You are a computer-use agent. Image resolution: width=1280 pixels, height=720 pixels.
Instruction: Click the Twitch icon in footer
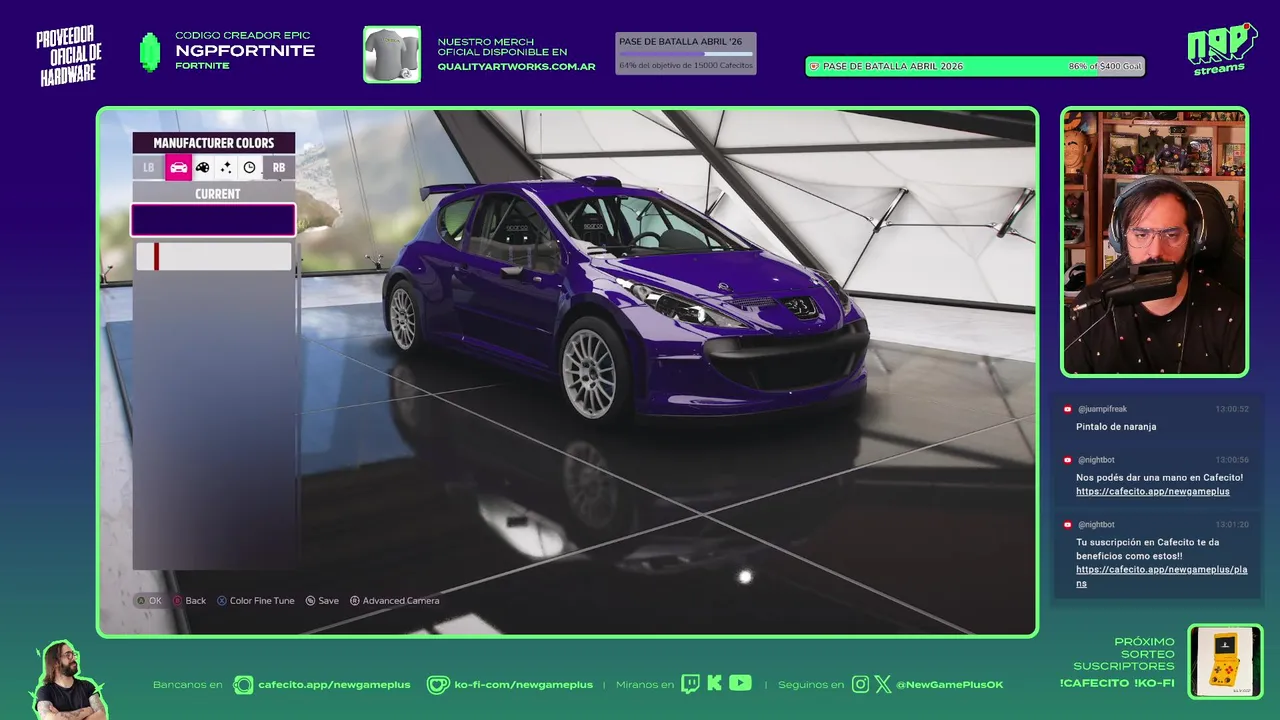[690, 684]
